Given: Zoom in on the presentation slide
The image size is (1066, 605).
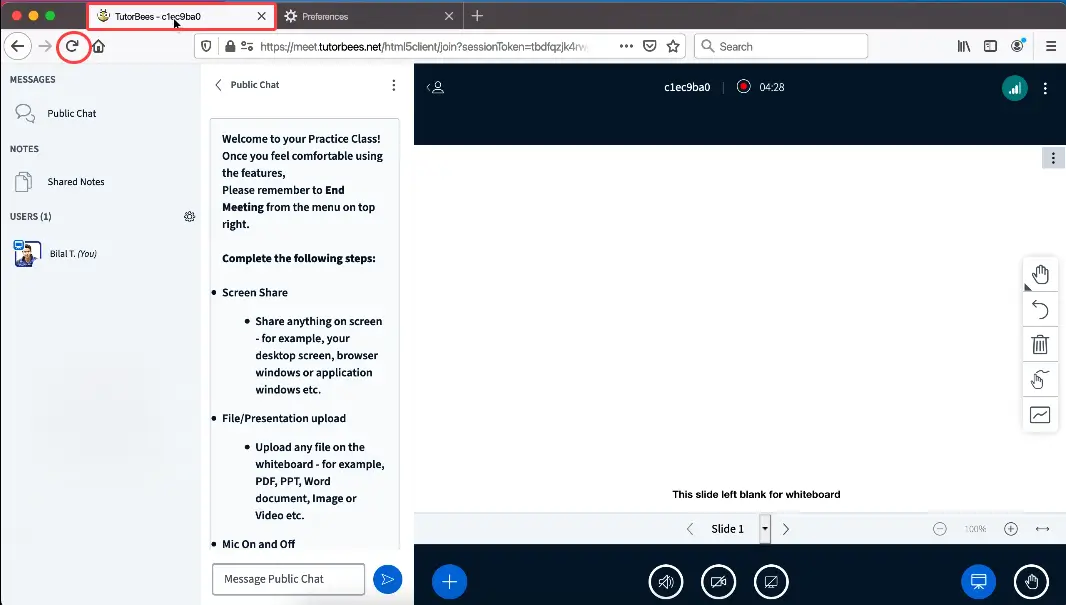Looking at the screenshot, I should [1011, 529].
